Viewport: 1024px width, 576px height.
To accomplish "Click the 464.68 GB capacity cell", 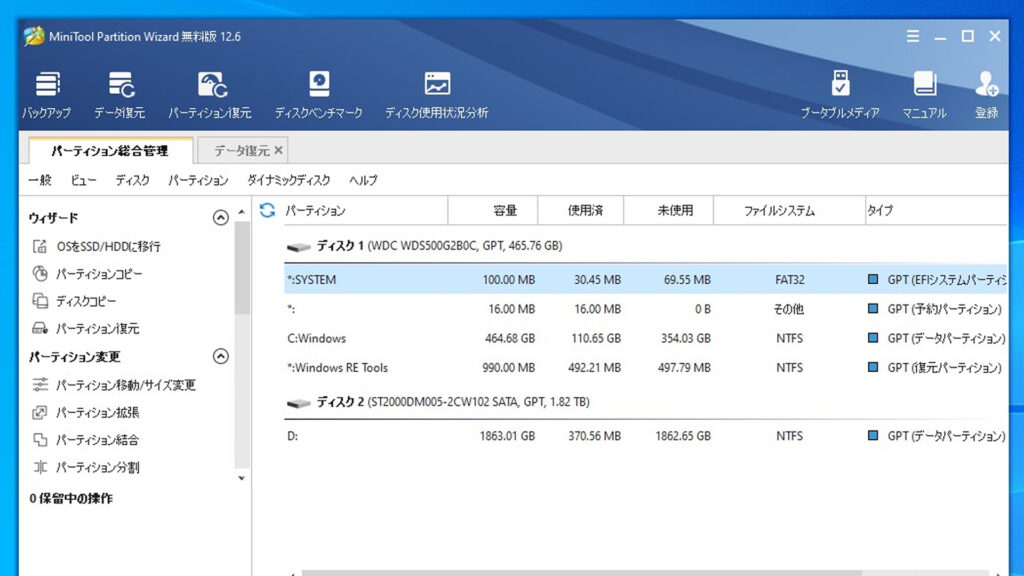I will (510, 338).
